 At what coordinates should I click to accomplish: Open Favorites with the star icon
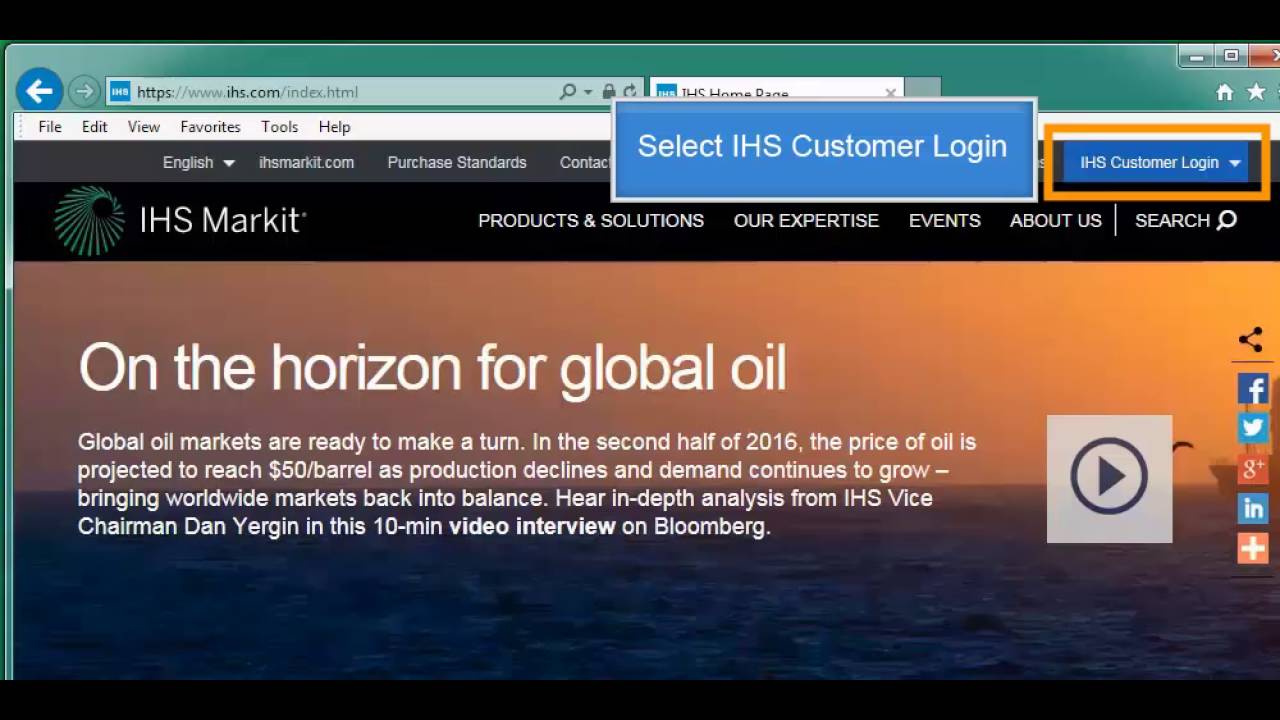click(1256, 92)
